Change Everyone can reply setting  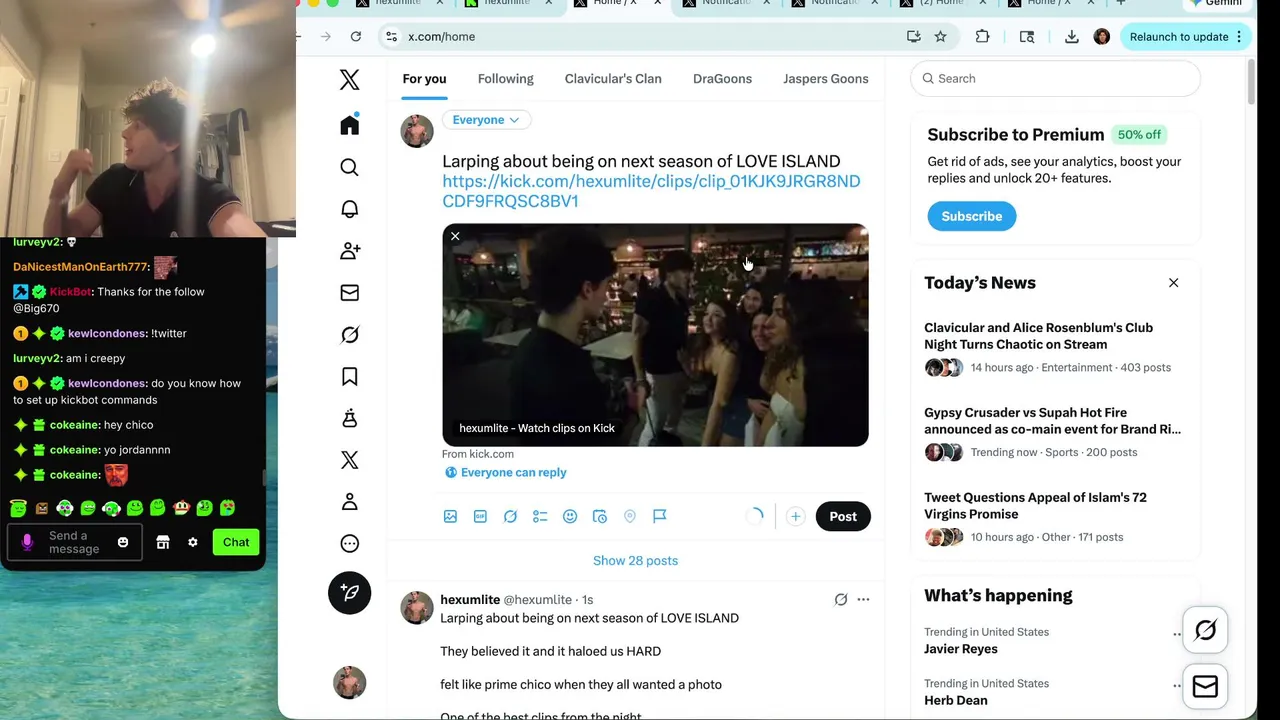pos(505,472)
